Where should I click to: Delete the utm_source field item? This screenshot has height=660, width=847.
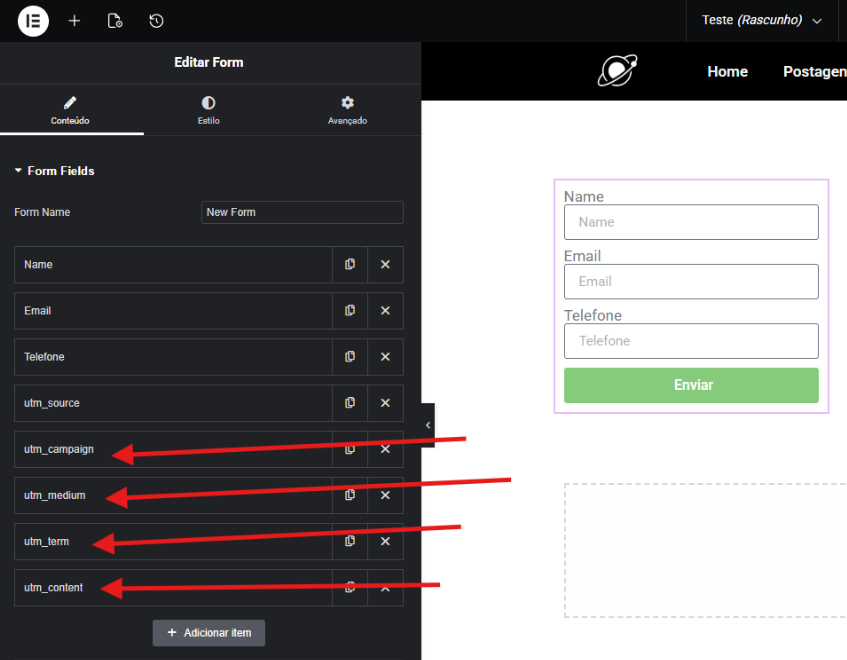(385, 402)
